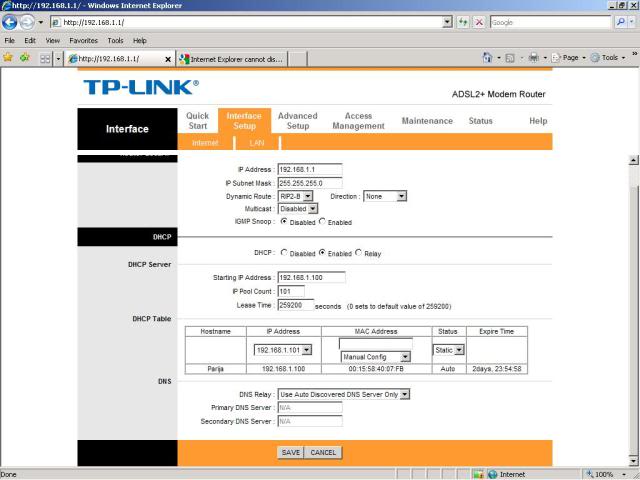Screen dimensions: 640x480
Task: Click the Print icon in toolbar
Action: [x=533, y=58]
